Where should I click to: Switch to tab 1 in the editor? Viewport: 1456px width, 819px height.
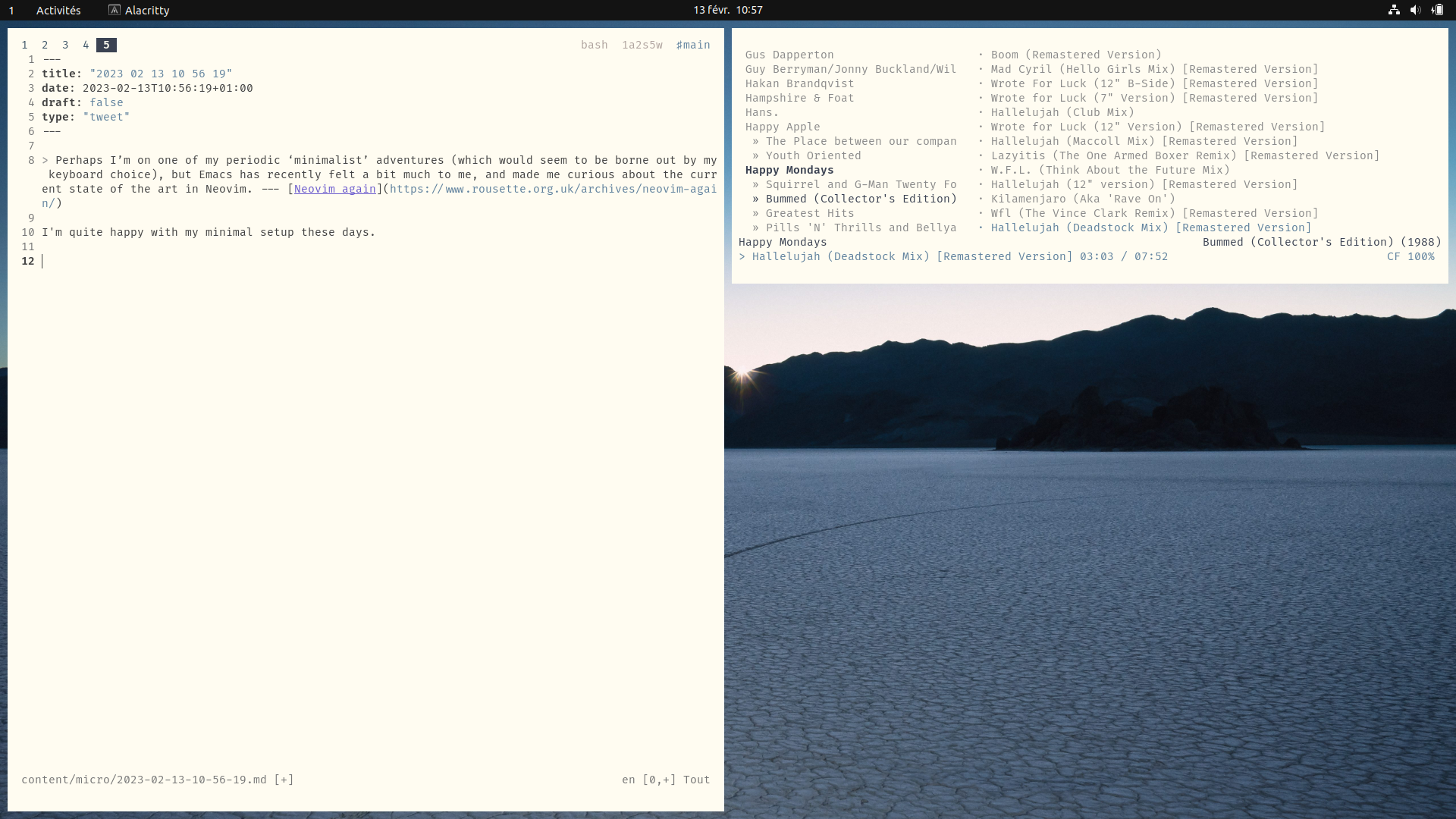point(25,45)
